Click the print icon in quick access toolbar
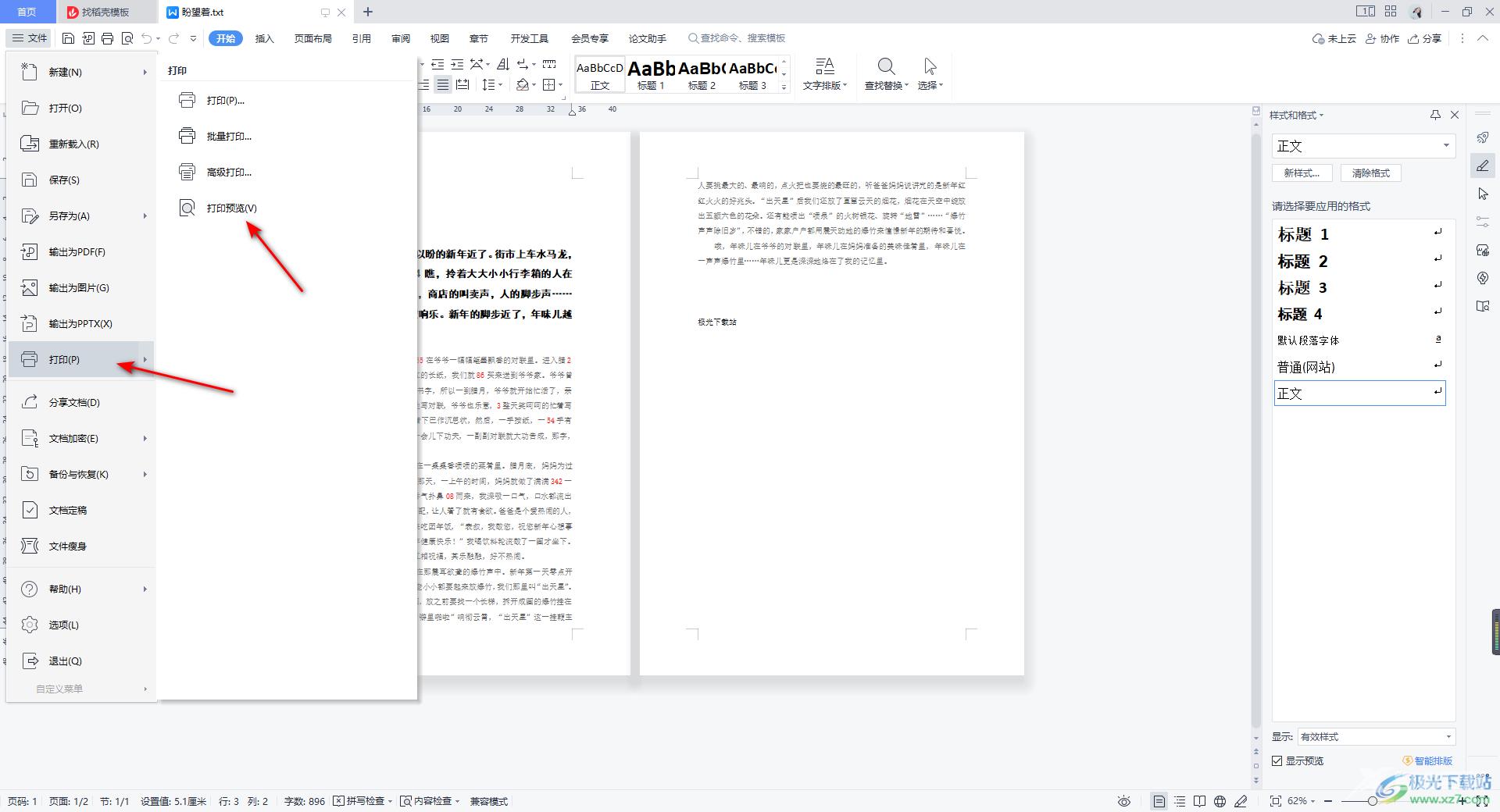The image size is (1500, 812). [x=108, y=38]
